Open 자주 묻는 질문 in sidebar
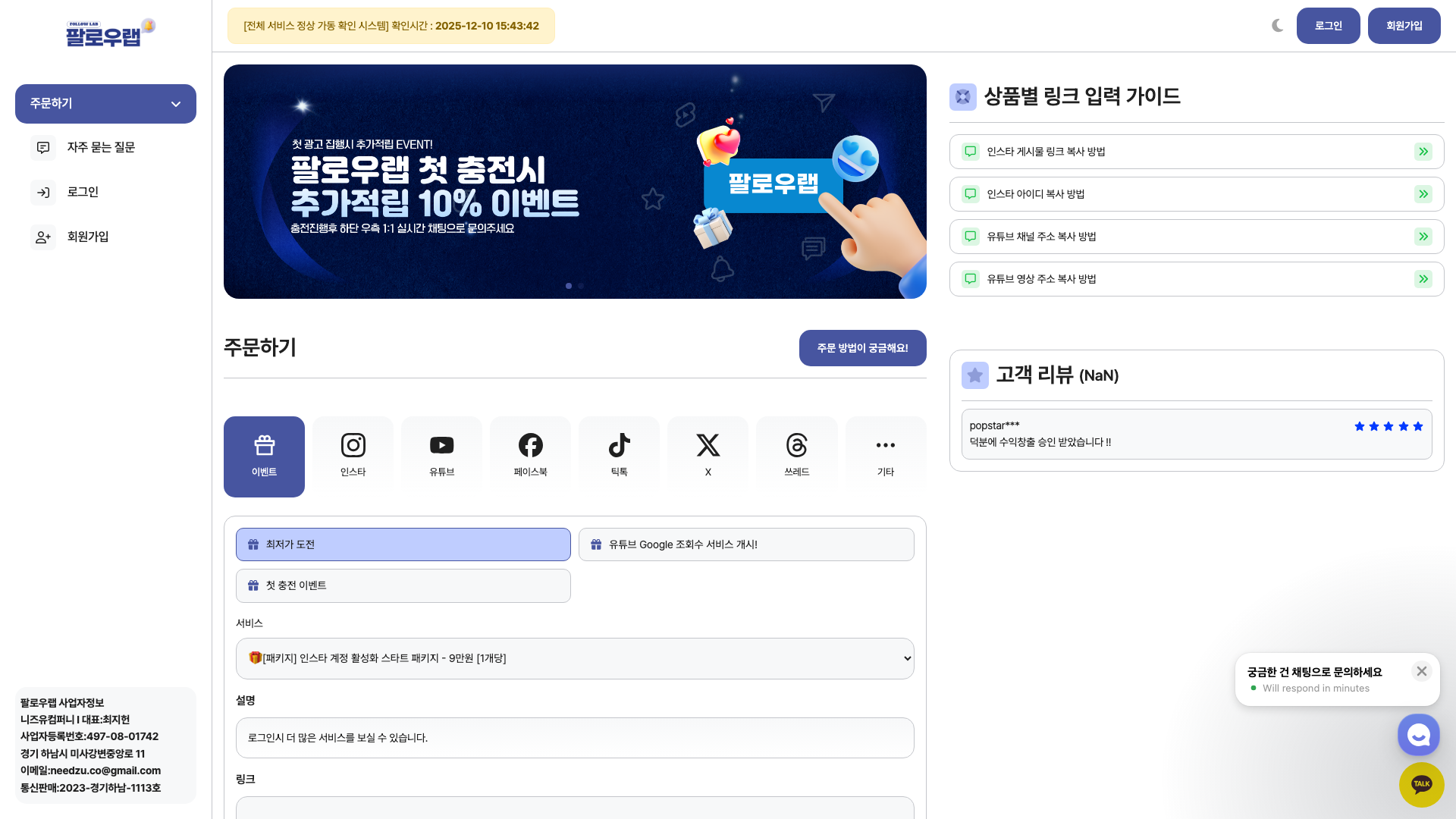 tap(101, 147)
